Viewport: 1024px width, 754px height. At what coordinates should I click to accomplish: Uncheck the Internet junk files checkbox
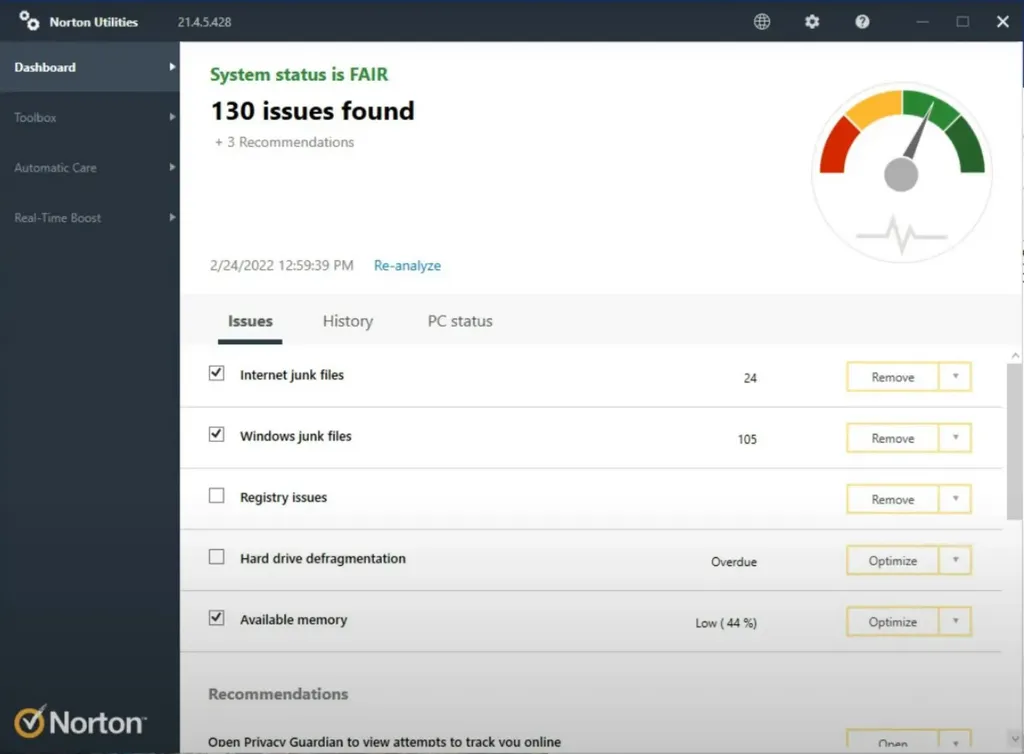[x=216, y=373]
